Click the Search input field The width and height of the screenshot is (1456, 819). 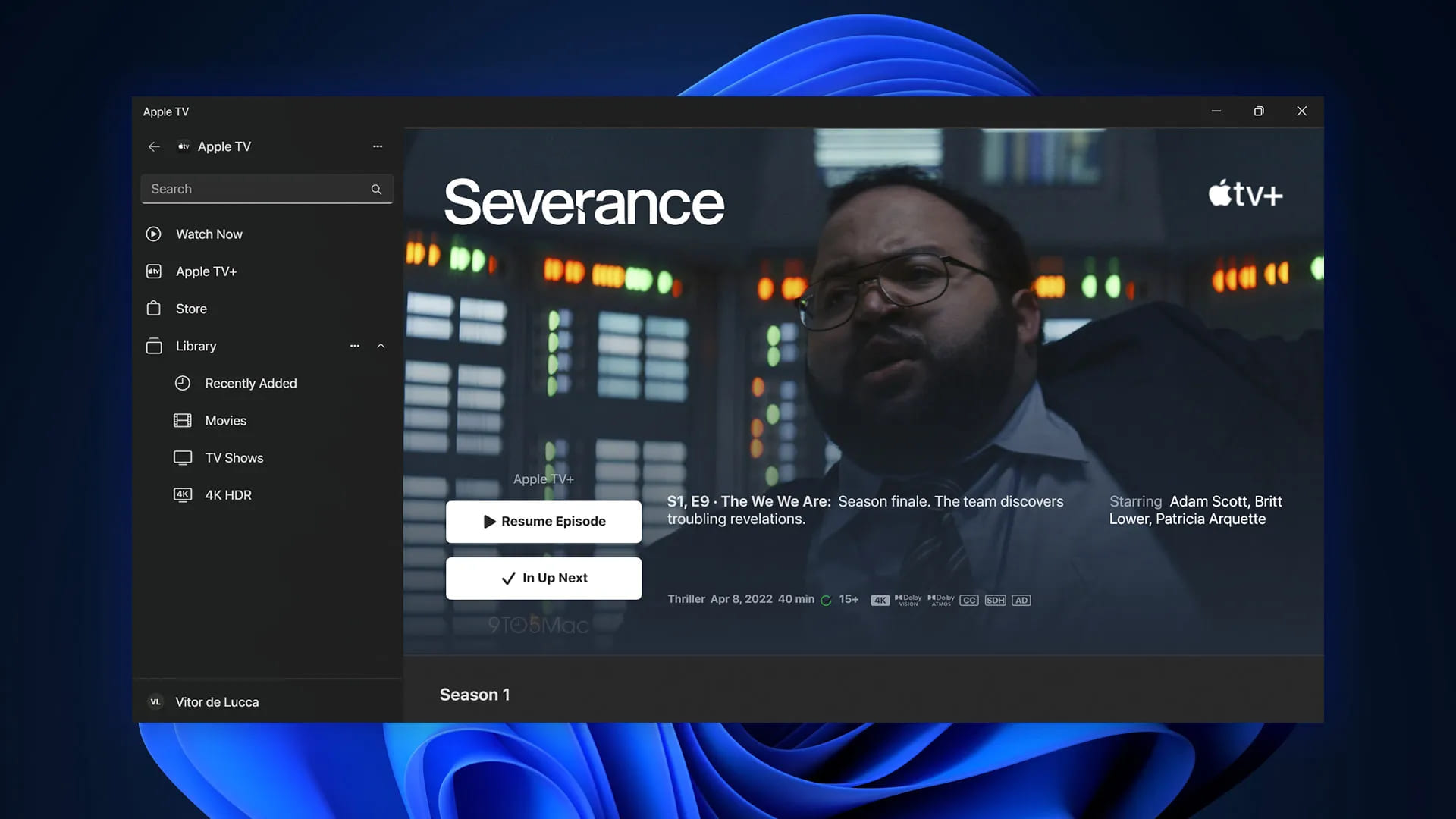(266, 188)
